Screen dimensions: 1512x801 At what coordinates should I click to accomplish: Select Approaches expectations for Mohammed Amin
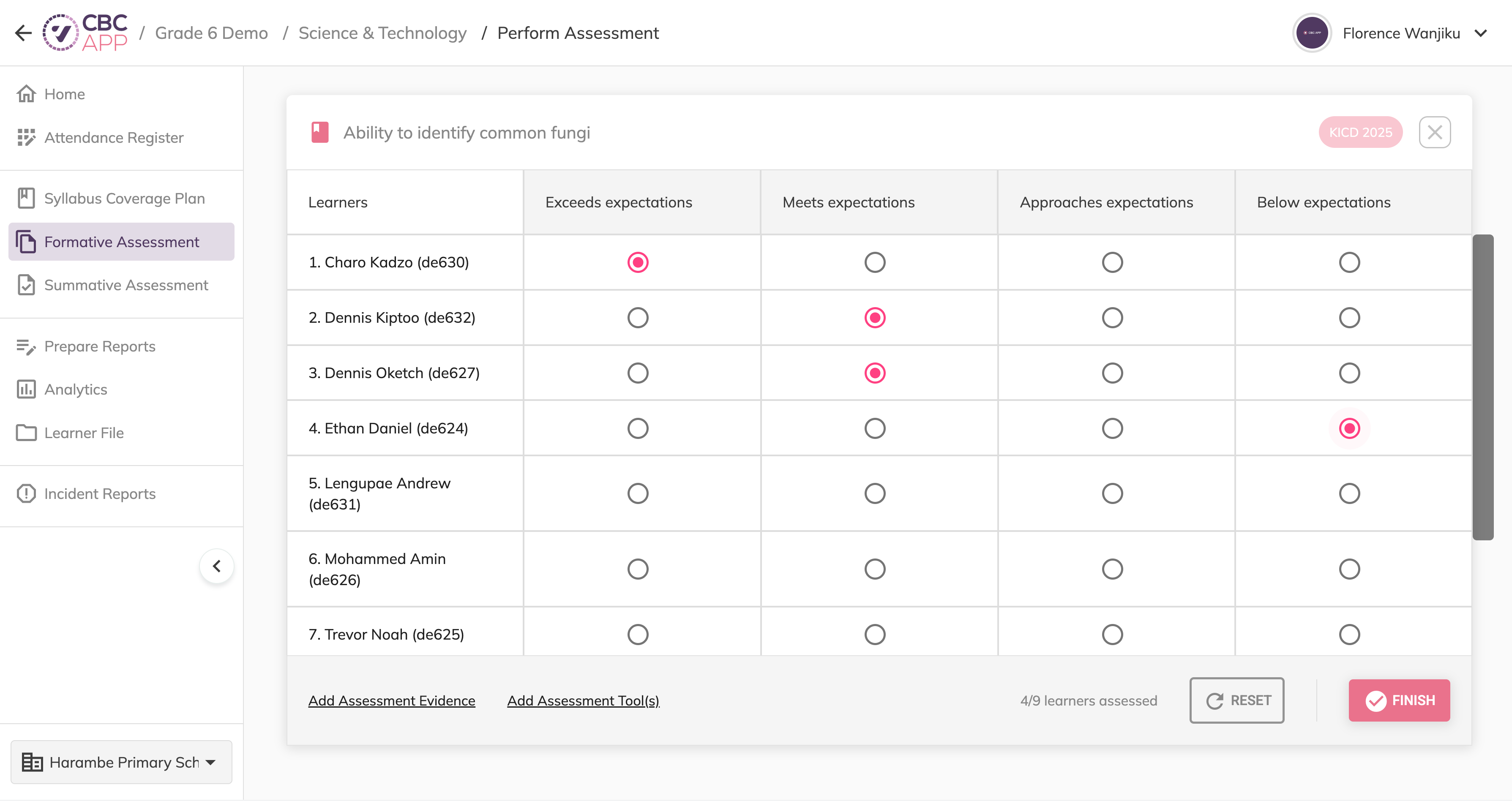click(x=1112, y=569)
